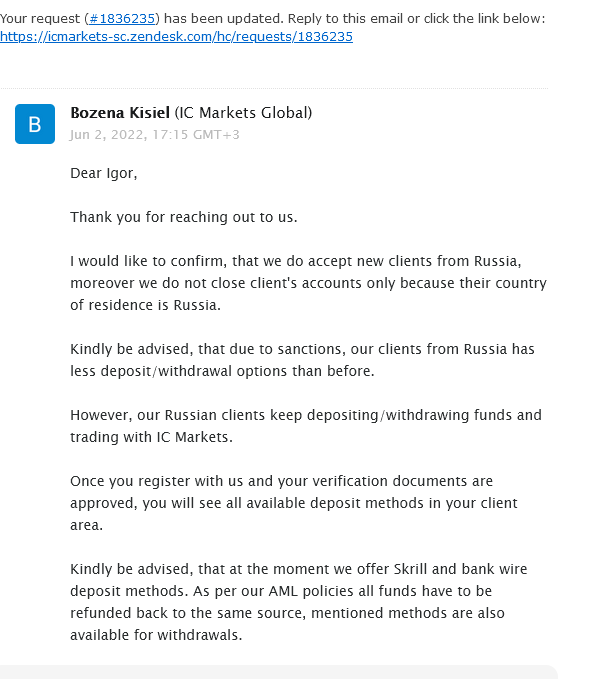Click the word Skrill in last paragraph
This screenshot has width=590, height=679.
pyautogui.click(x=411, y=569)
